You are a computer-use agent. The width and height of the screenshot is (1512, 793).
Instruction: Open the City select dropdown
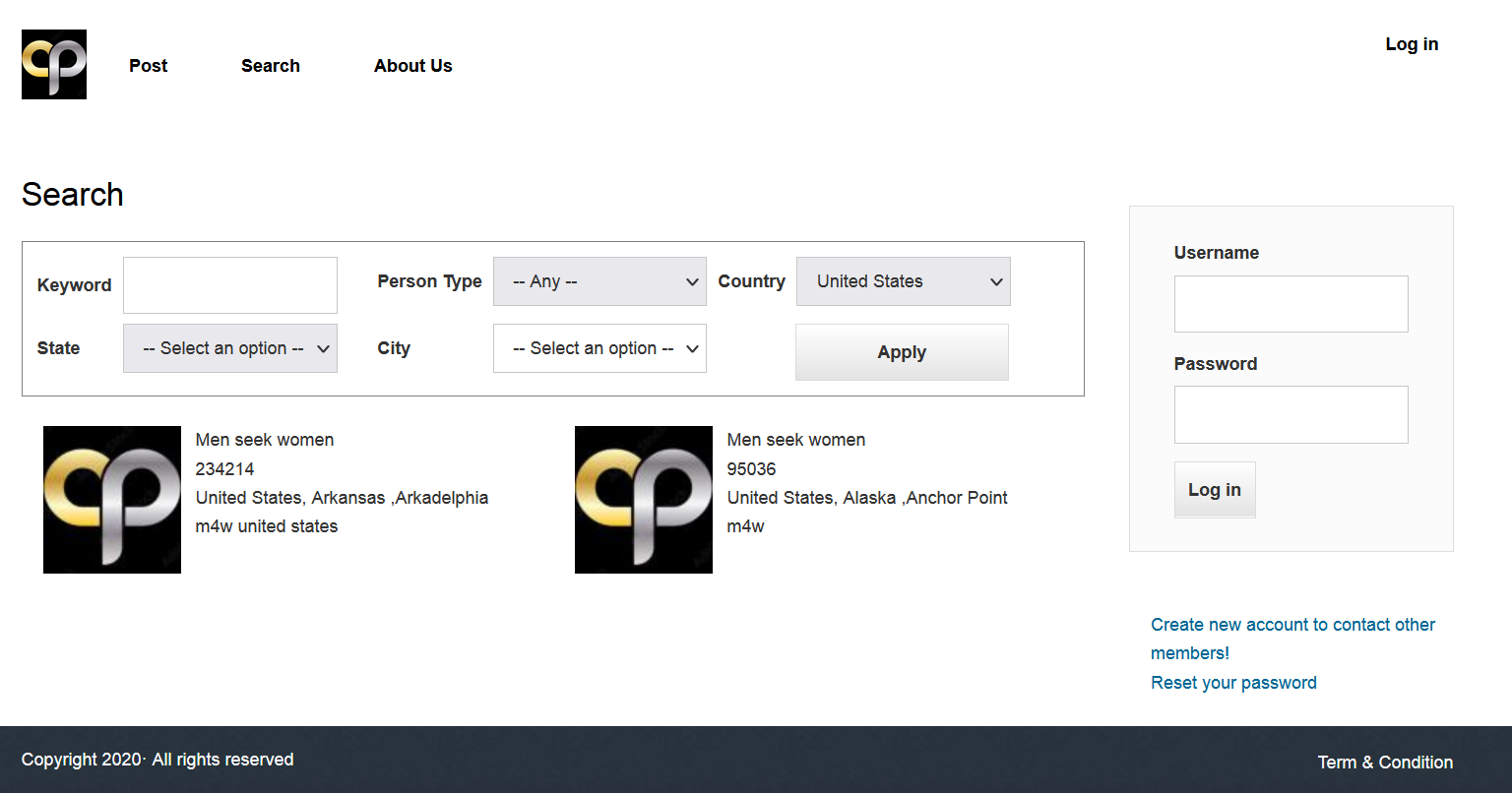(x=599, y=348)
